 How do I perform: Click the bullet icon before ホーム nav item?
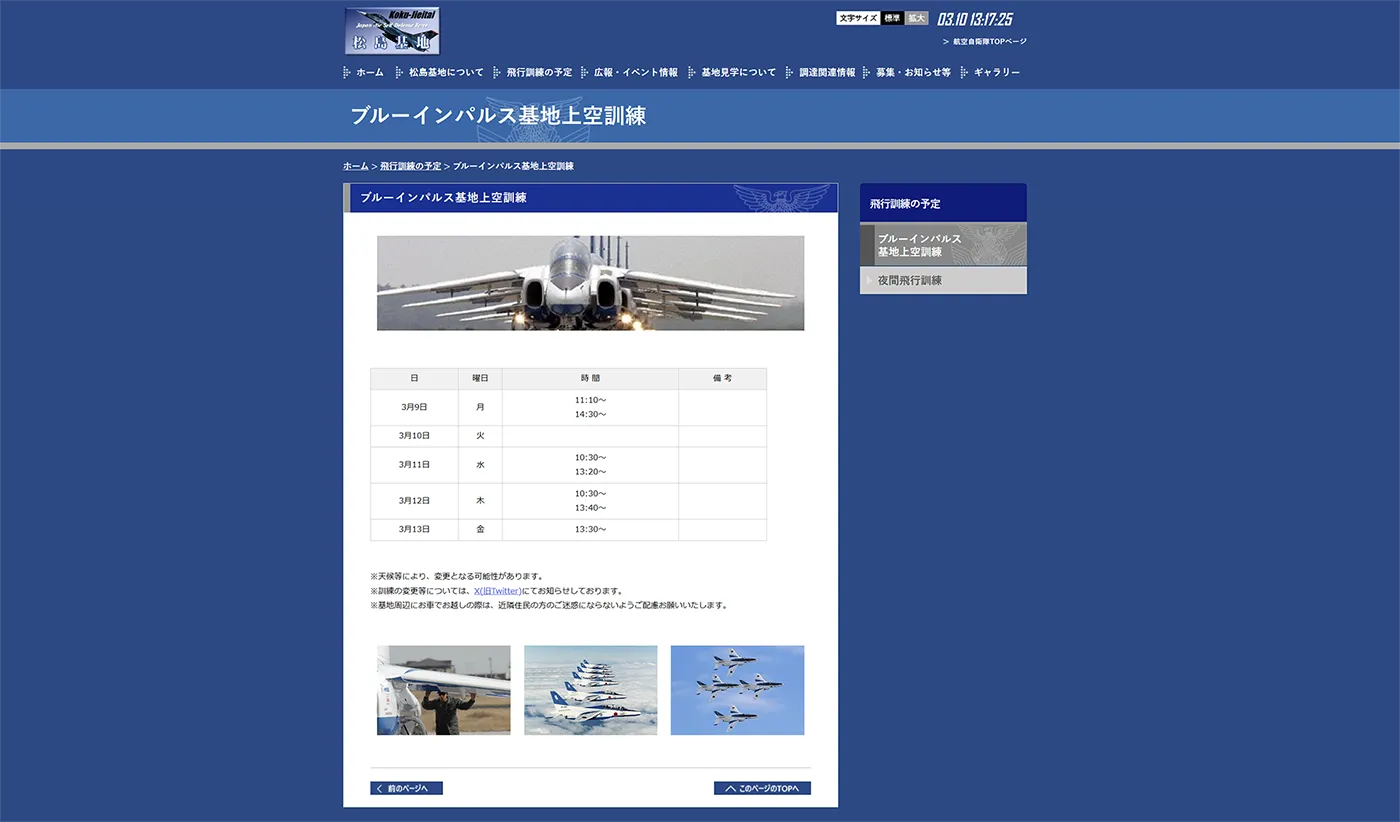tap(344, 71)
